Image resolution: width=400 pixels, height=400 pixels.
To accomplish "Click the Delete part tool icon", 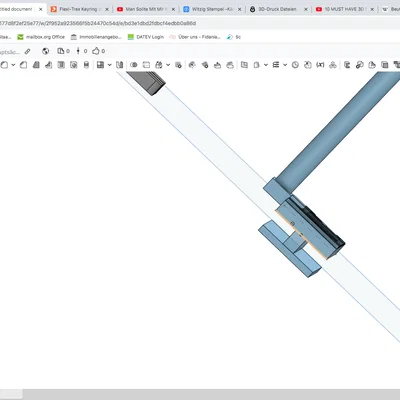I will [178, 65].
